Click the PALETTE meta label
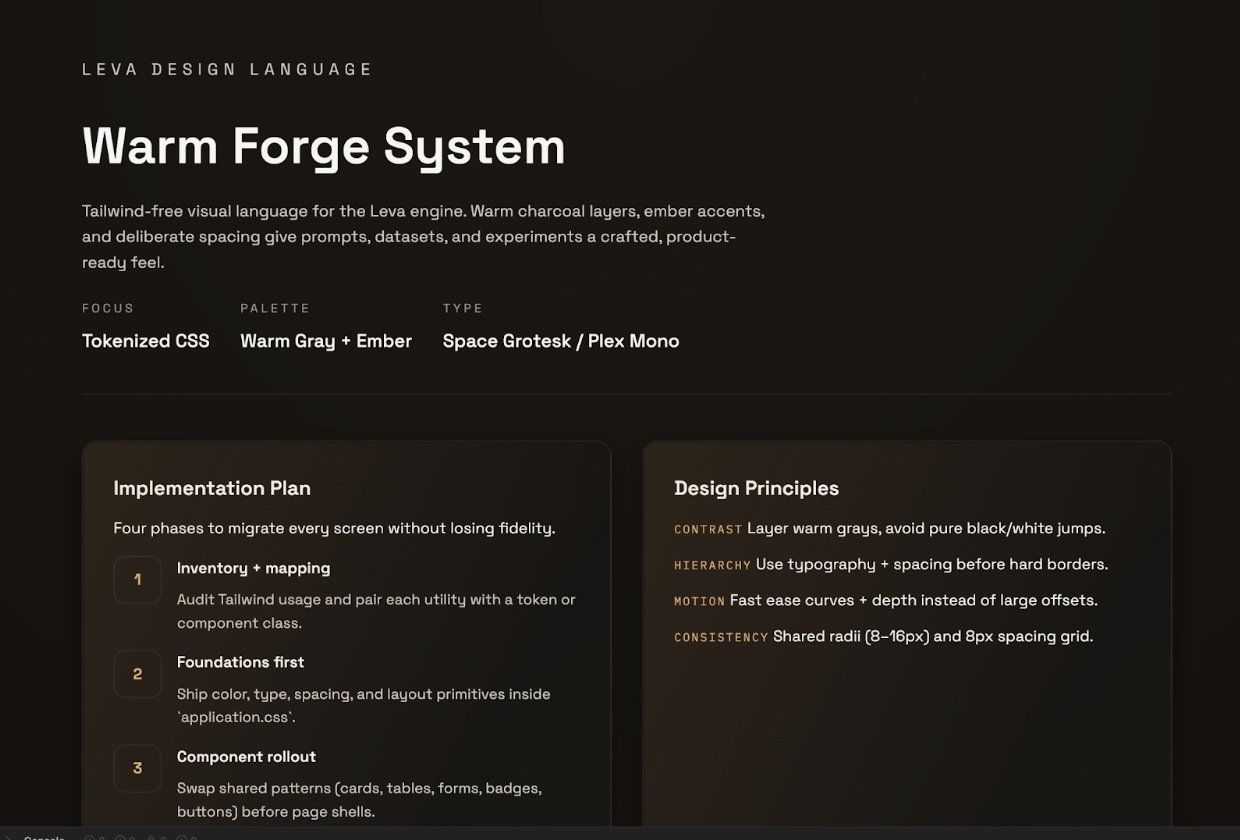 [x=275, y=308]
